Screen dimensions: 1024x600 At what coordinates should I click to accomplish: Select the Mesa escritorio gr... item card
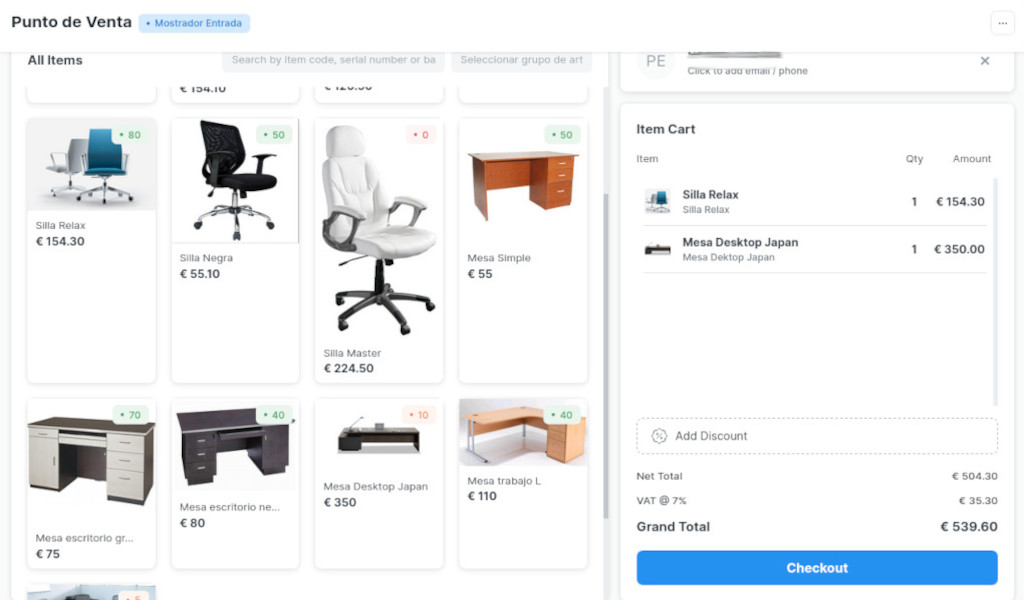coord(91,483)
